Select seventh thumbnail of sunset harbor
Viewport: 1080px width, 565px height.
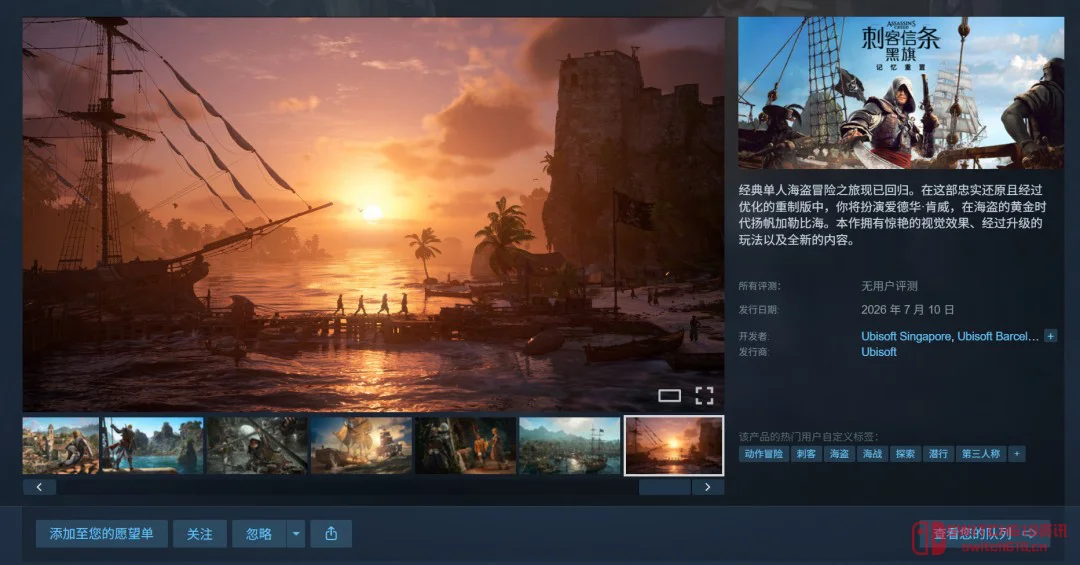click(674, 446)
